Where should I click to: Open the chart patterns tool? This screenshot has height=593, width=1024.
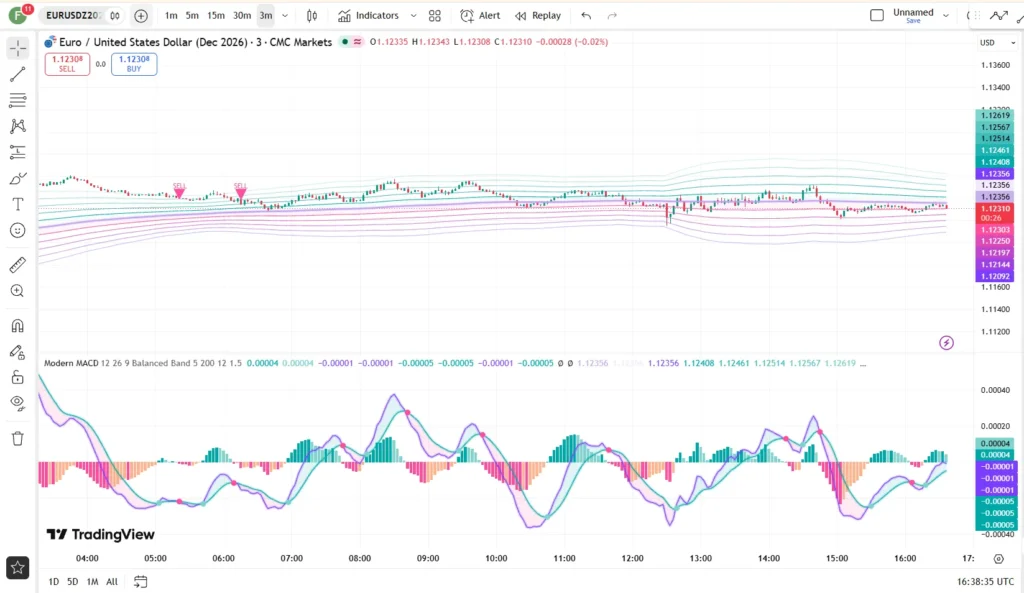click(18, 126)
